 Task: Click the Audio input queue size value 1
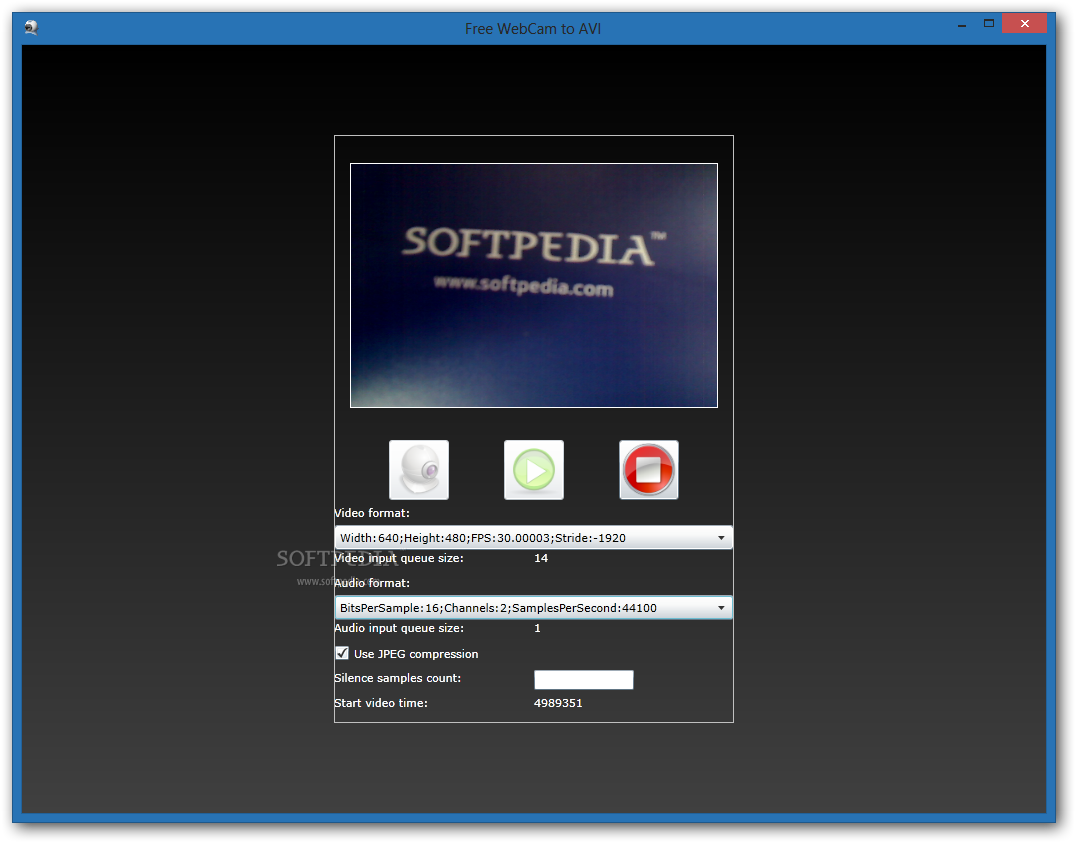537,628
